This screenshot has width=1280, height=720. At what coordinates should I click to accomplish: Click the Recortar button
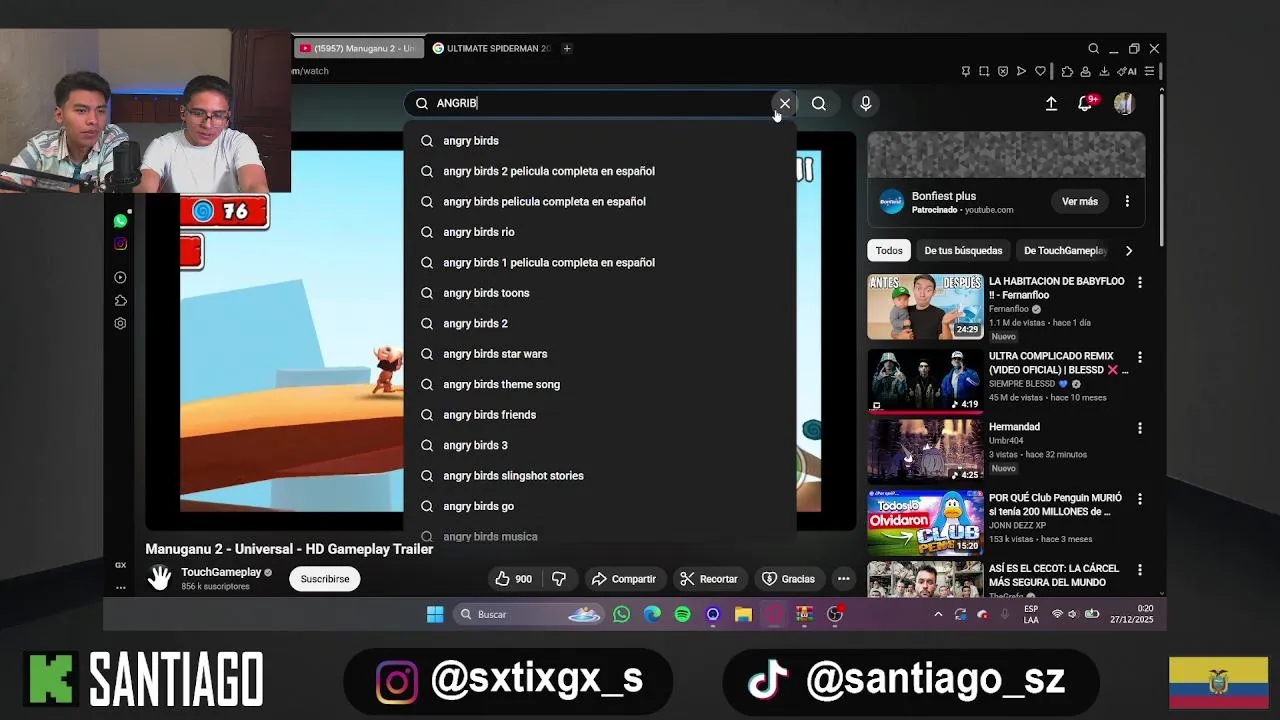tap(709, 579)
